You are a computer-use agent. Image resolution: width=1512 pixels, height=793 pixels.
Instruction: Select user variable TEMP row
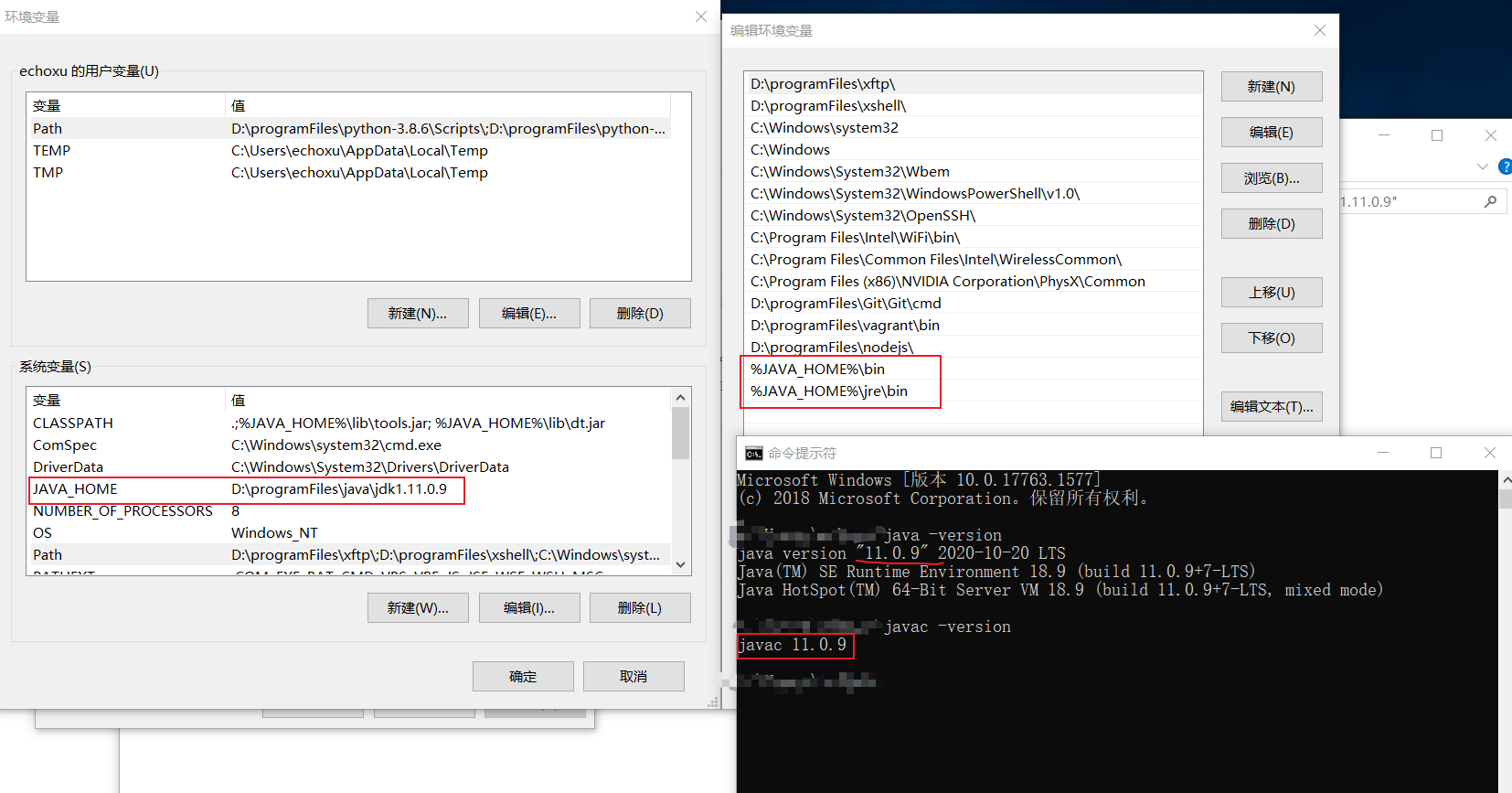tap(350, 151)
